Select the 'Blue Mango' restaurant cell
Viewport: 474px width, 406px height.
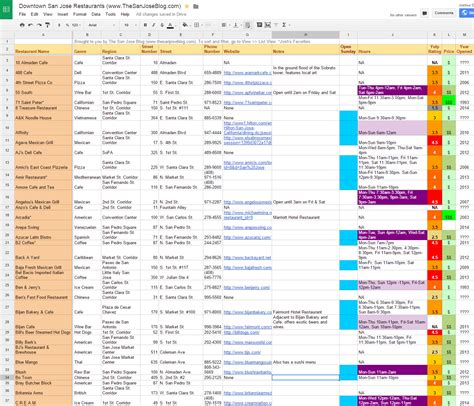(x=43, y=360)
